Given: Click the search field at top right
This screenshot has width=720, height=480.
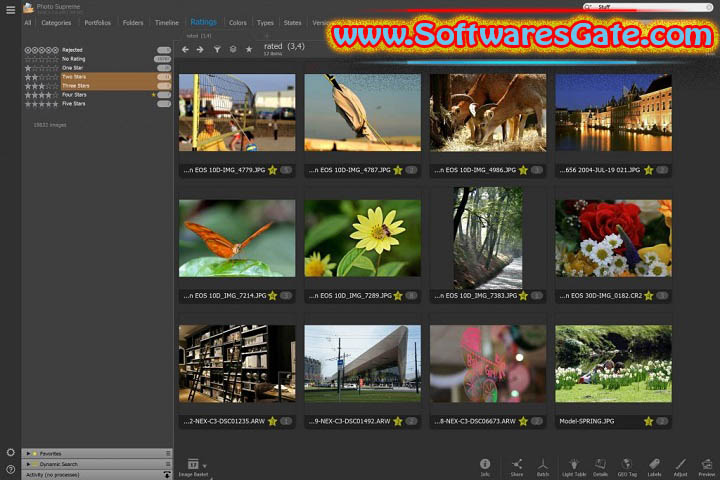Looking at the screenshot, I should click(647, 7).
